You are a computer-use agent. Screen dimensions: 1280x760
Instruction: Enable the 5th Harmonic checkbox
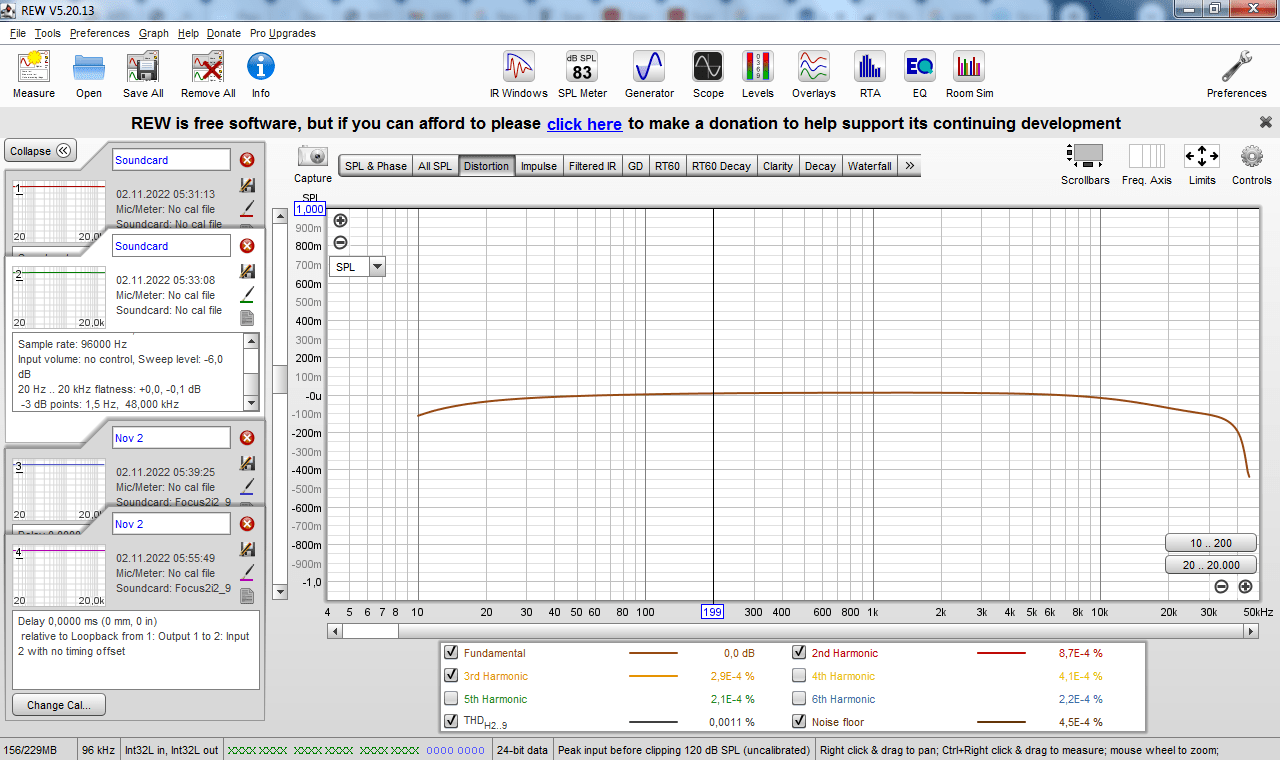pyautogui.click(x=451, y=699)
